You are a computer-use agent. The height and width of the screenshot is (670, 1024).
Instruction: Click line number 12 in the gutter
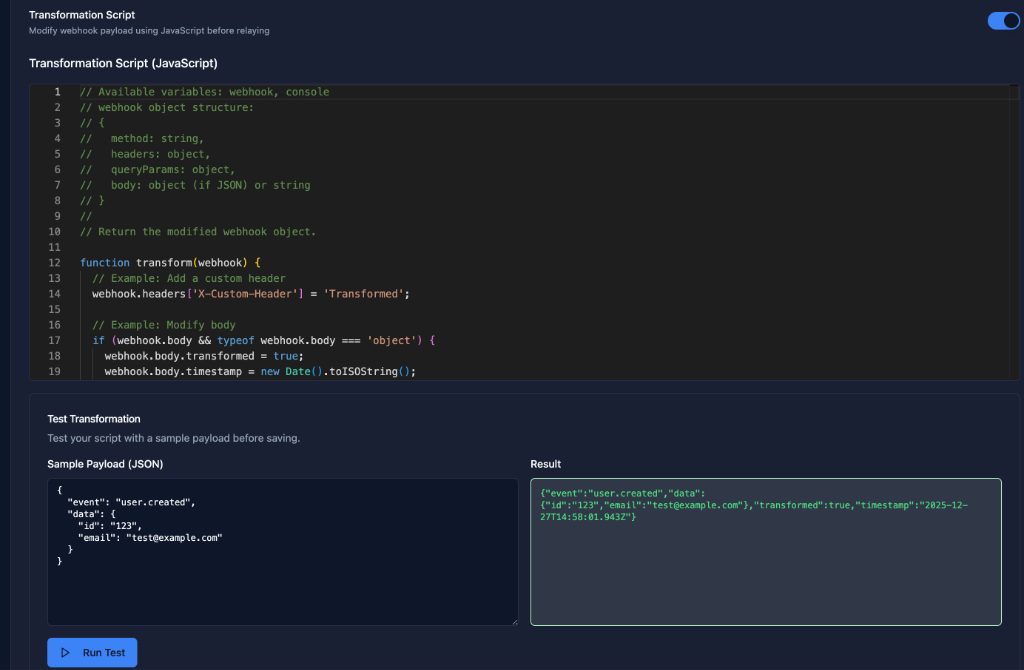pyautogui.click(x=57, y=262)
